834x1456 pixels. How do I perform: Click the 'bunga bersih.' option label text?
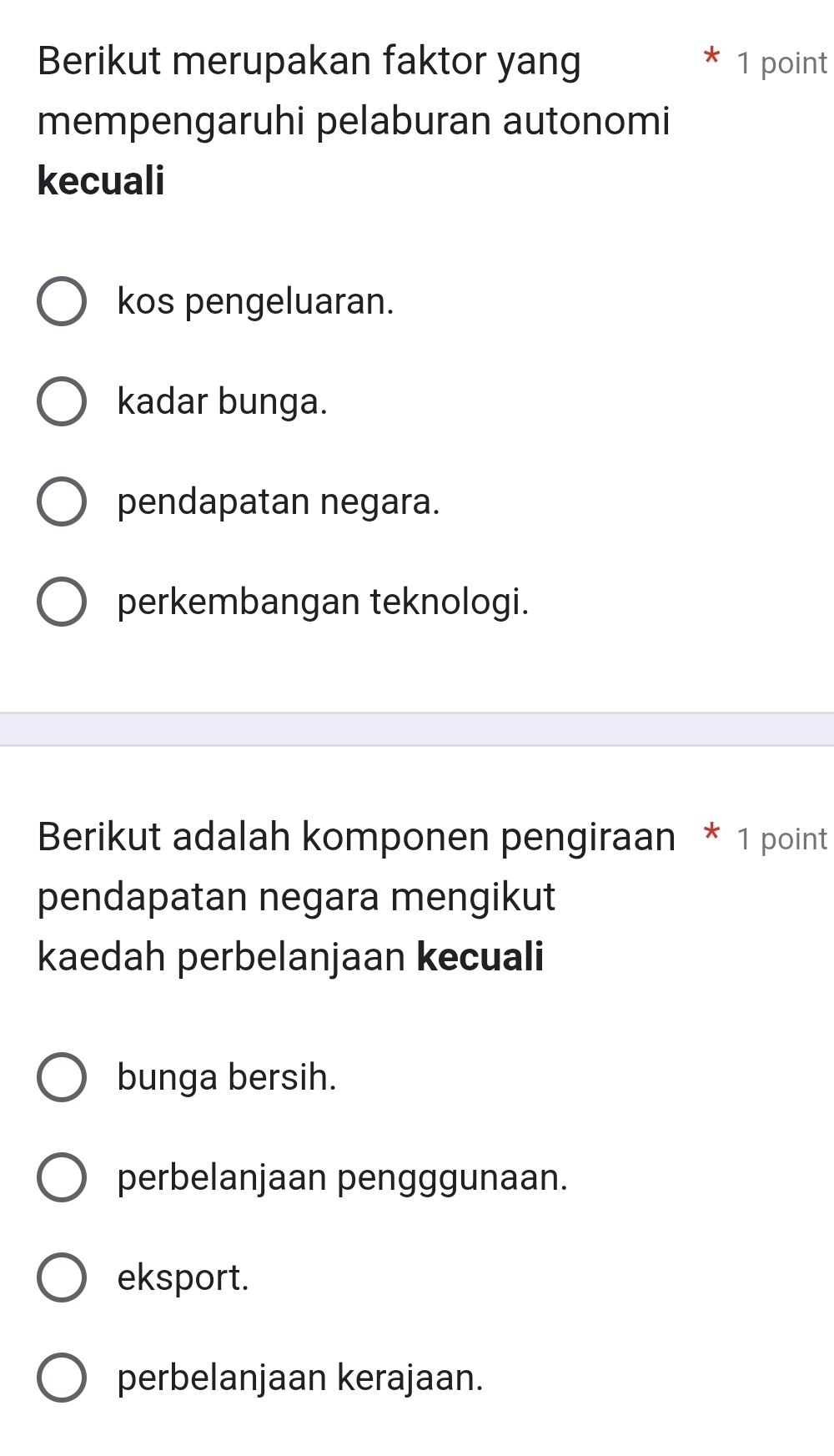click(227, 1077)
